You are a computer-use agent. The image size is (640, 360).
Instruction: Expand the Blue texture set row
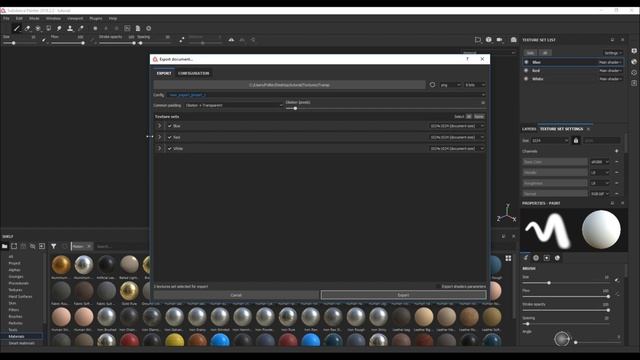pyautogui.click(x=160, y=126)
